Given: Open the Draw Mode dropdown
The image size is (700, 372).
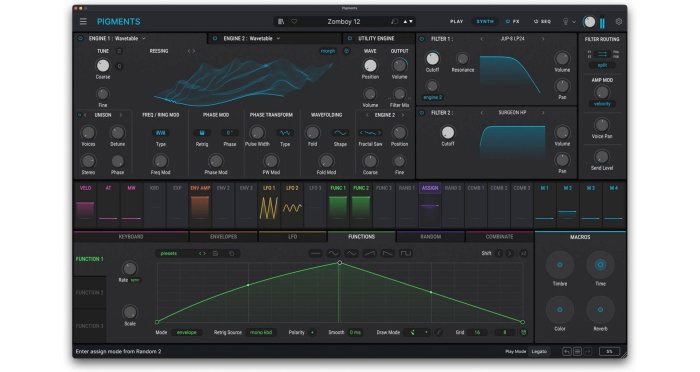Looking at the screenshot, I should pos(417,332).
